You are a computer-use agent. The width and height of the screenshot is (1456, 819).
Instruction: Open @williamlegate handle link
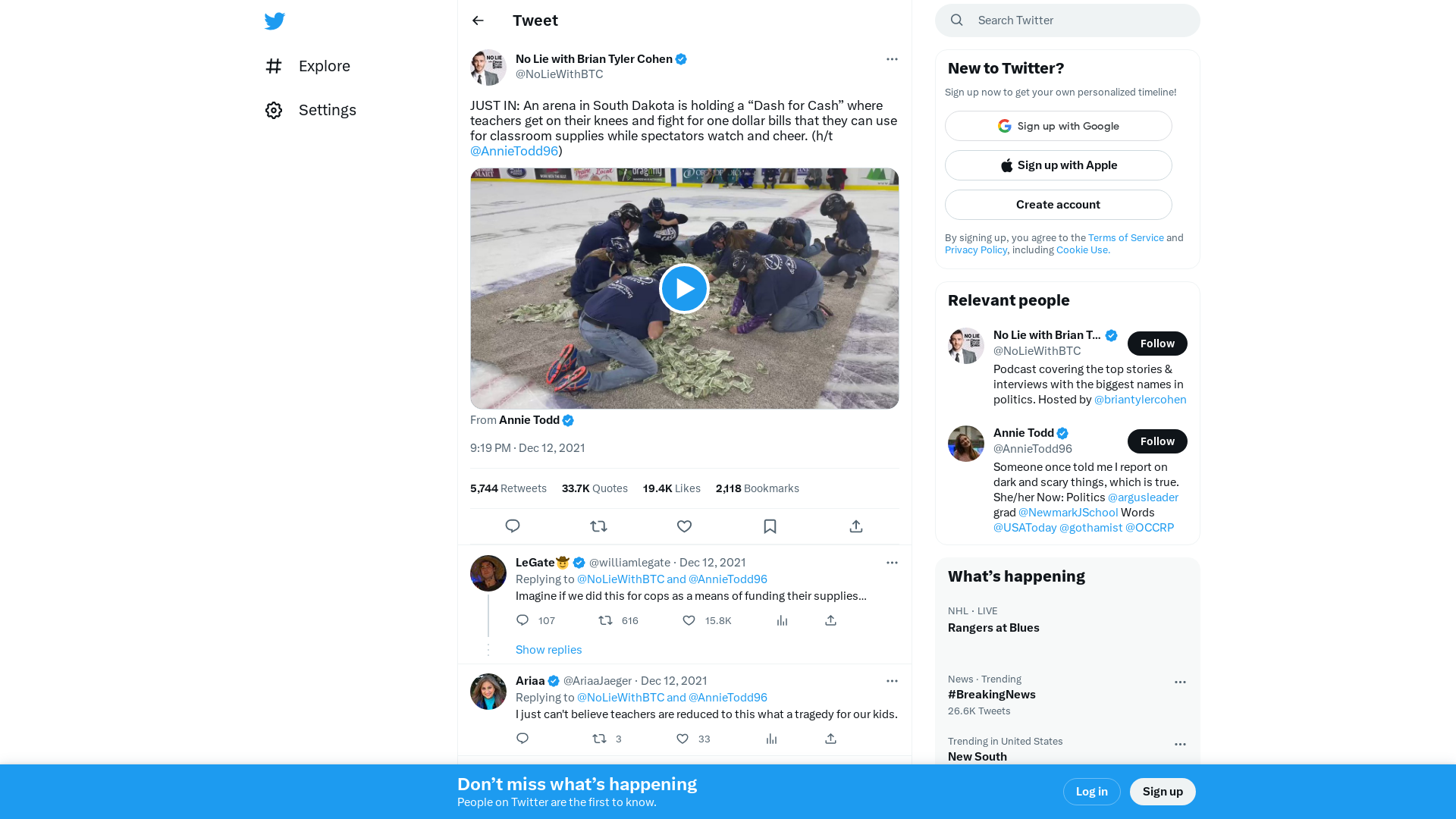[x=629, y=563]
